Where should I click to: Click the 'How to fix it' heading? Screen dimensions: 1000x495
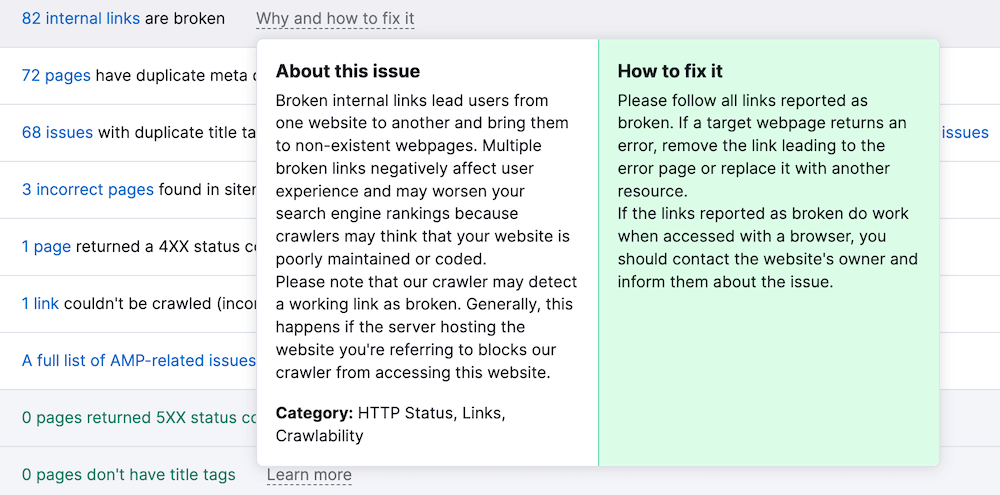tap(670, 71)
